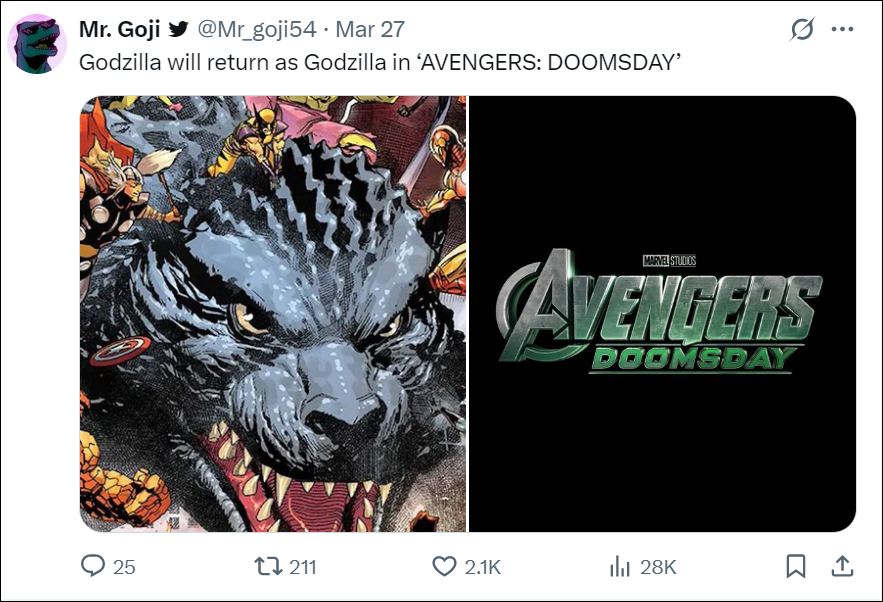Open the Avengers Doomsday logo image

[x=662, y=313]
